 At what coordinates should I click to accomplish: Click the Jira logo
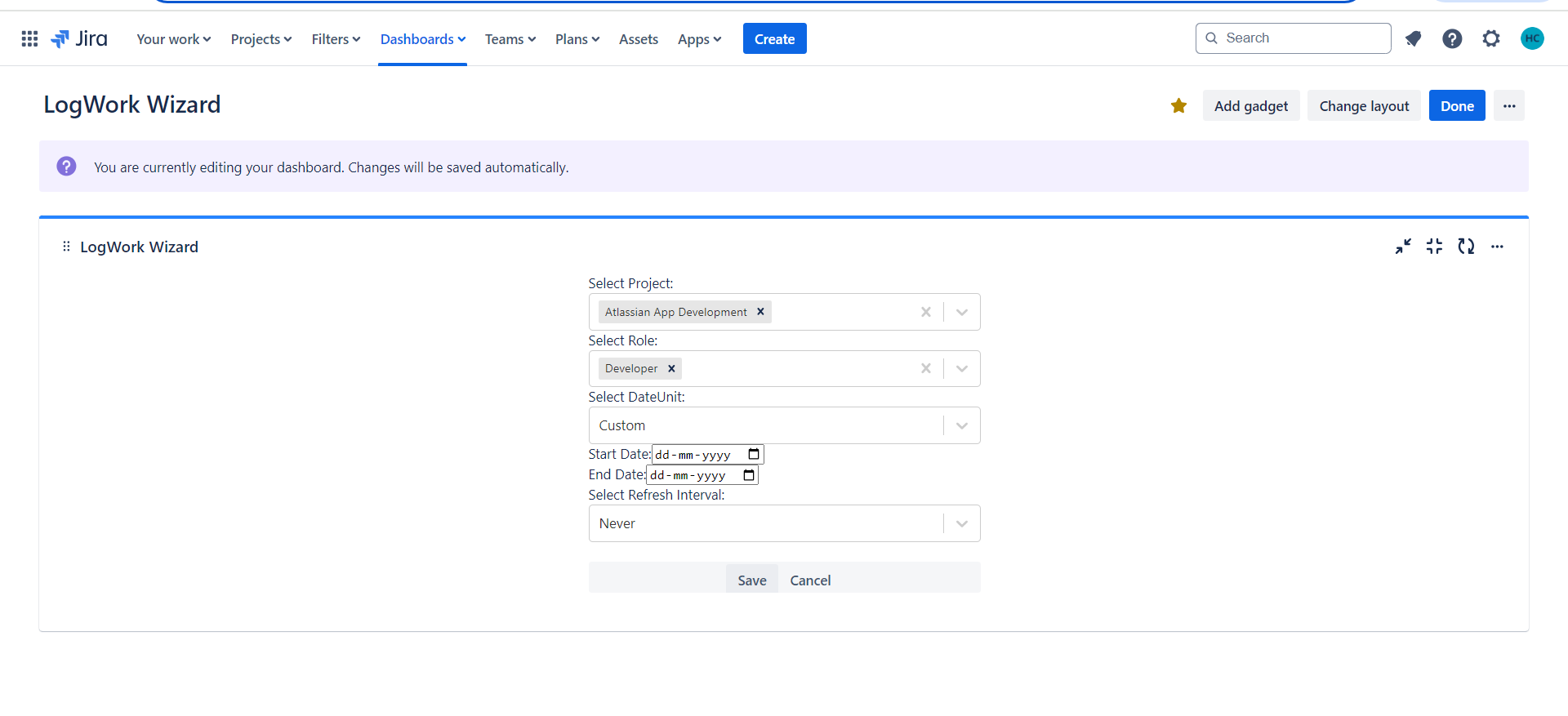(x=79, y=38)
